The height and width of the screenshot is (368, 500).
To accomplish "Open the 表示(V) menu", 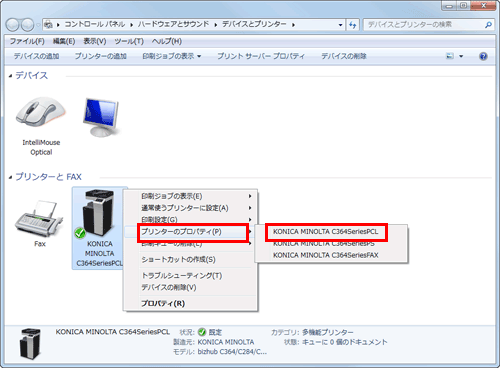I will [95, 41].
